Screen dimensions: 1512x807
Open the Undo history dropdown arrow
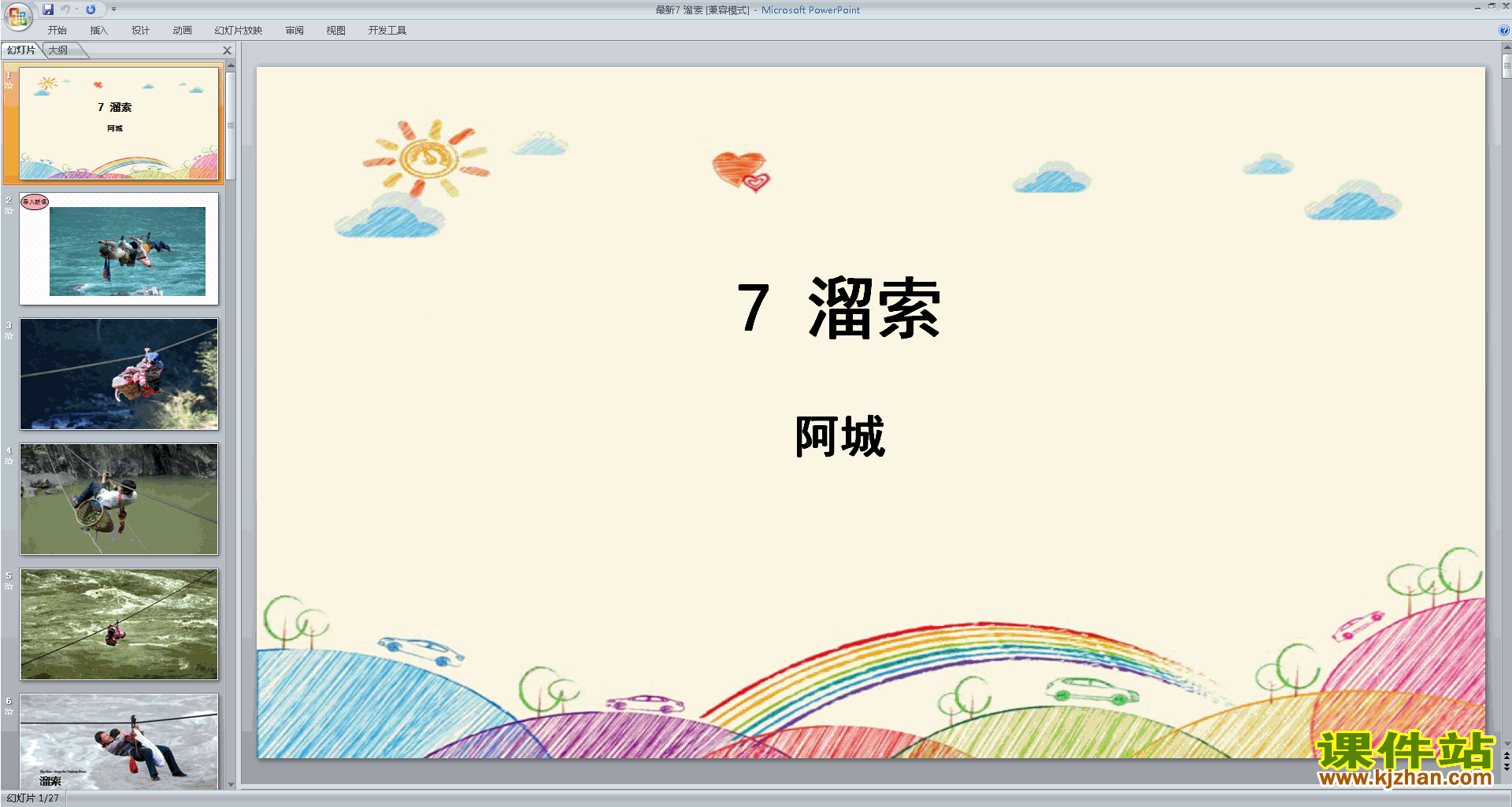click(77, 9)
